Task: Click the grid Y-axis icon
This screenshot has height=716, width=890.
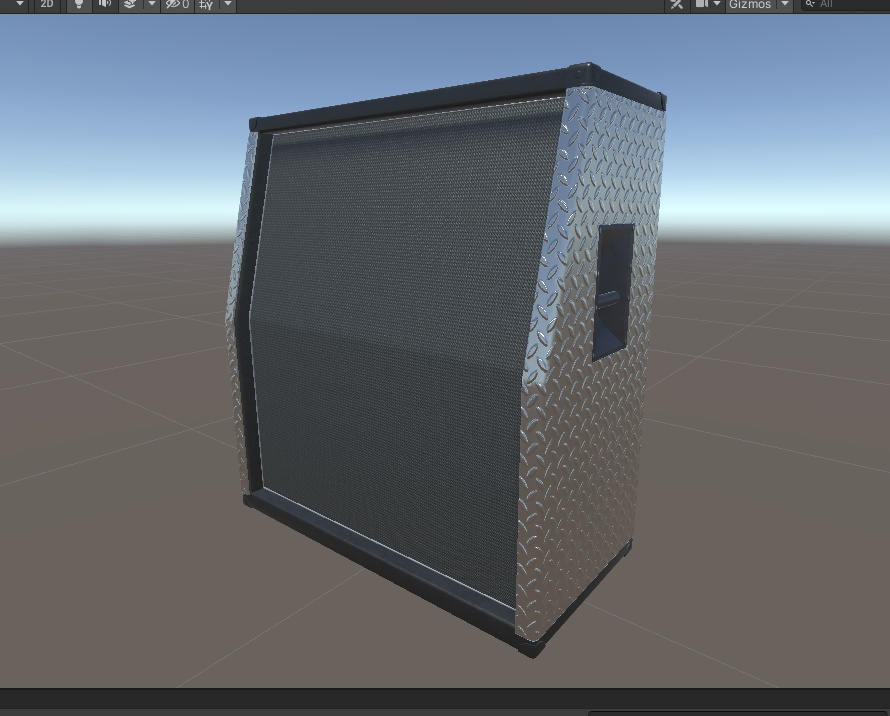Action: coord(205,5)
